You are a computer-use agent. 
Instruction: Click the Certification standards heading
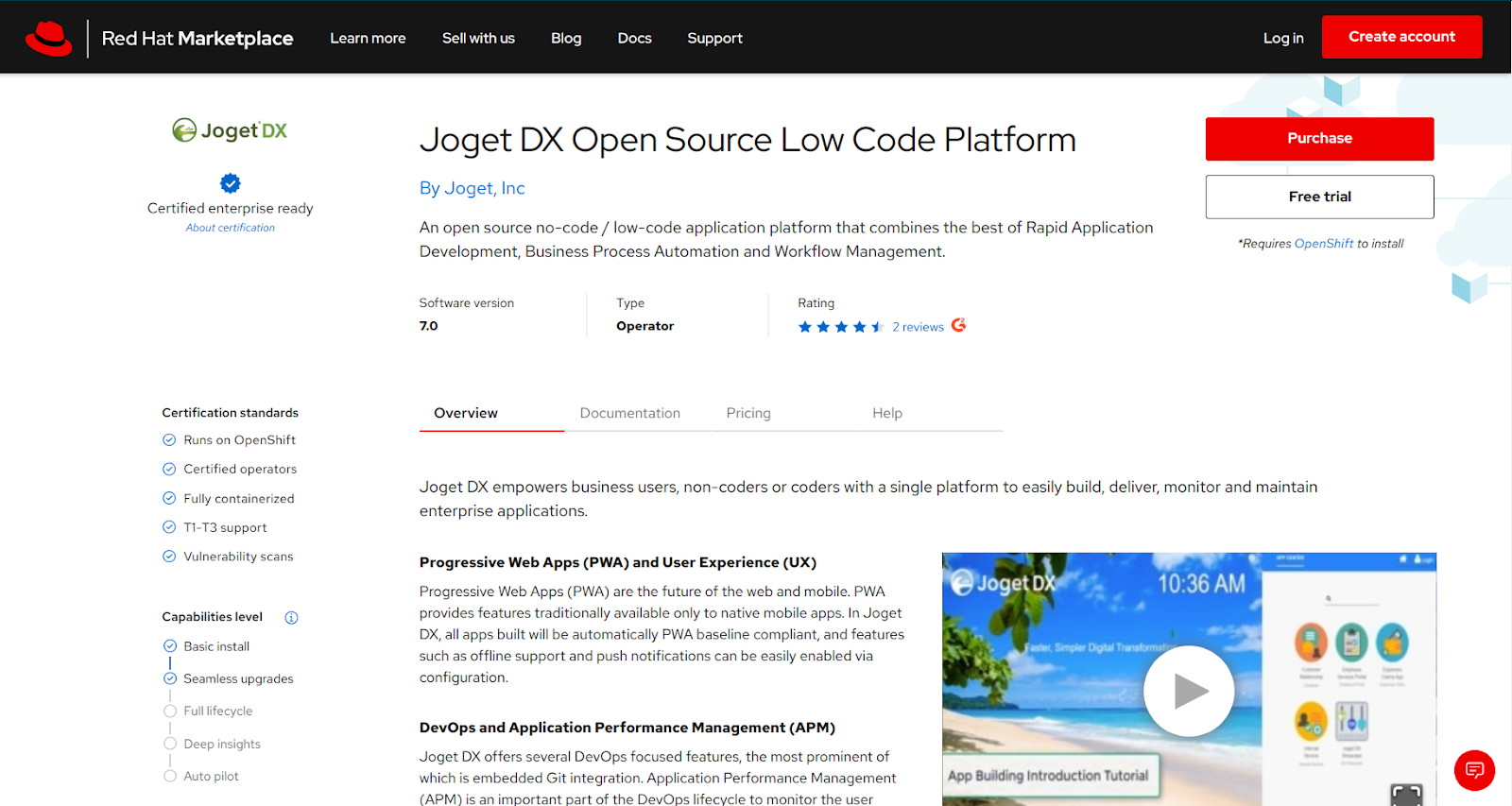tap(231, 413)
